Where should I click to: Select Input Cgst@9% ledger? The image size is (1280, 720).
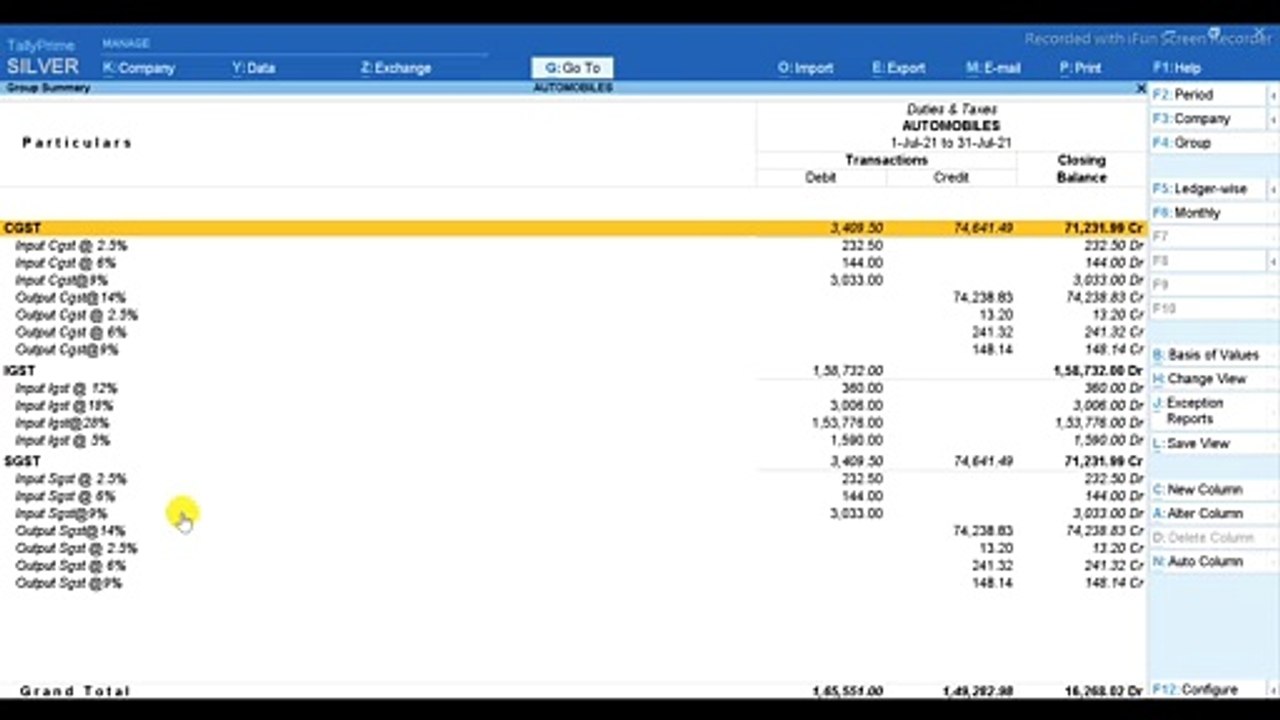(x=61, y=280)
